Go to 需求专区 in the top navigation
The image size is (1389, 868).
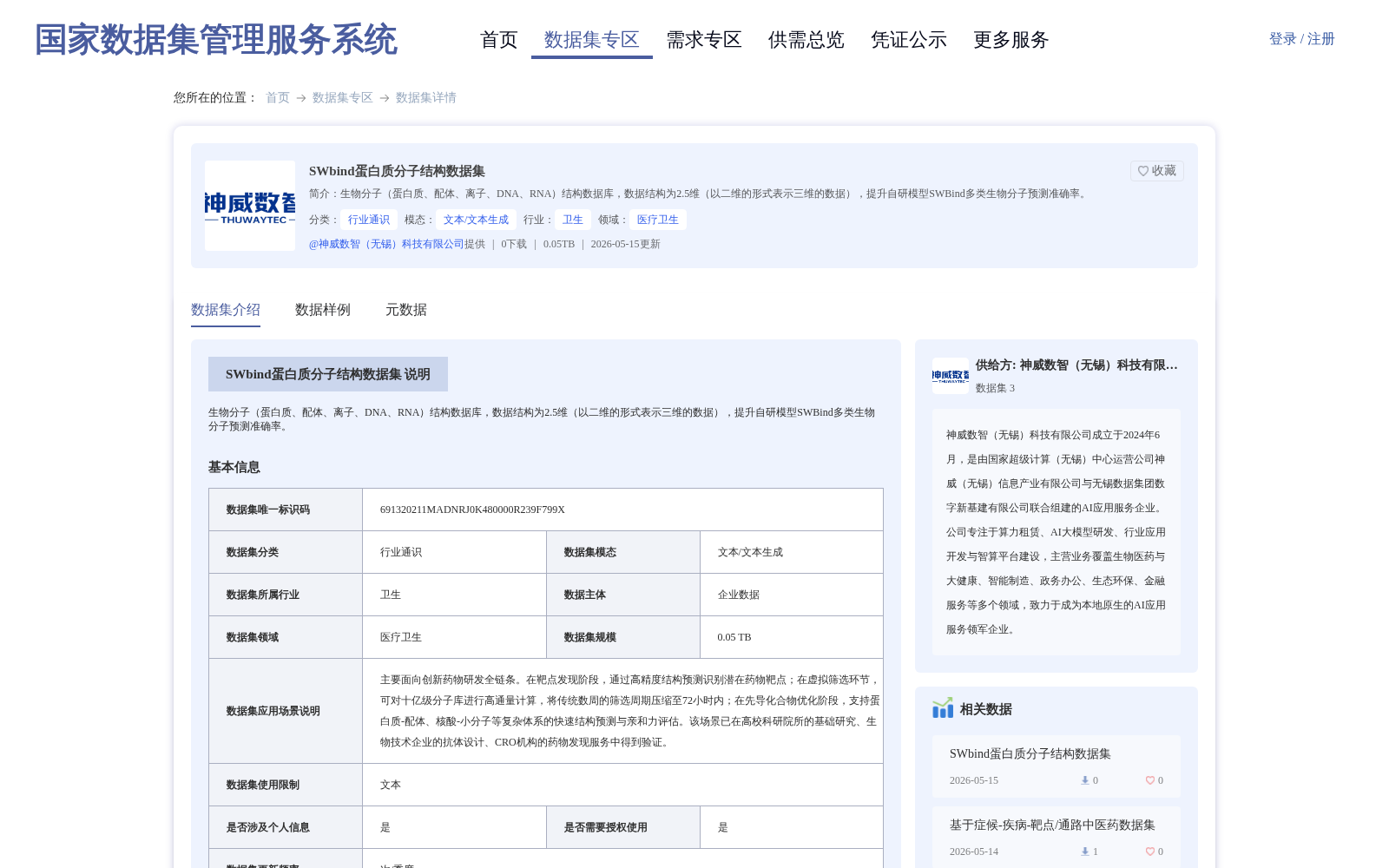tap(704, 40)
